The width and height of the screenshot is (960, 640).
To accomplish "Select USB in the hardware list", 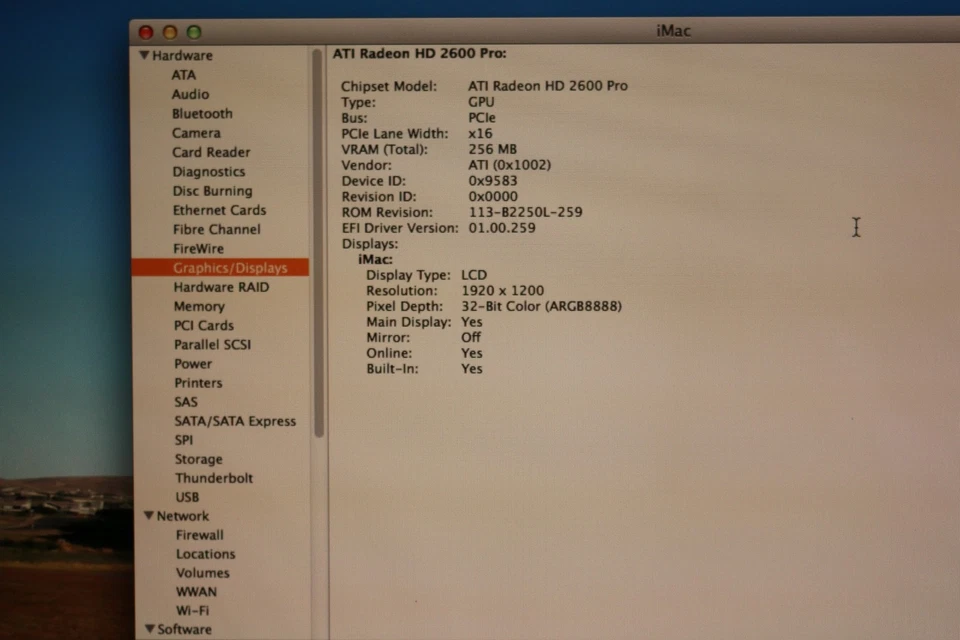I will click(187, 497).
